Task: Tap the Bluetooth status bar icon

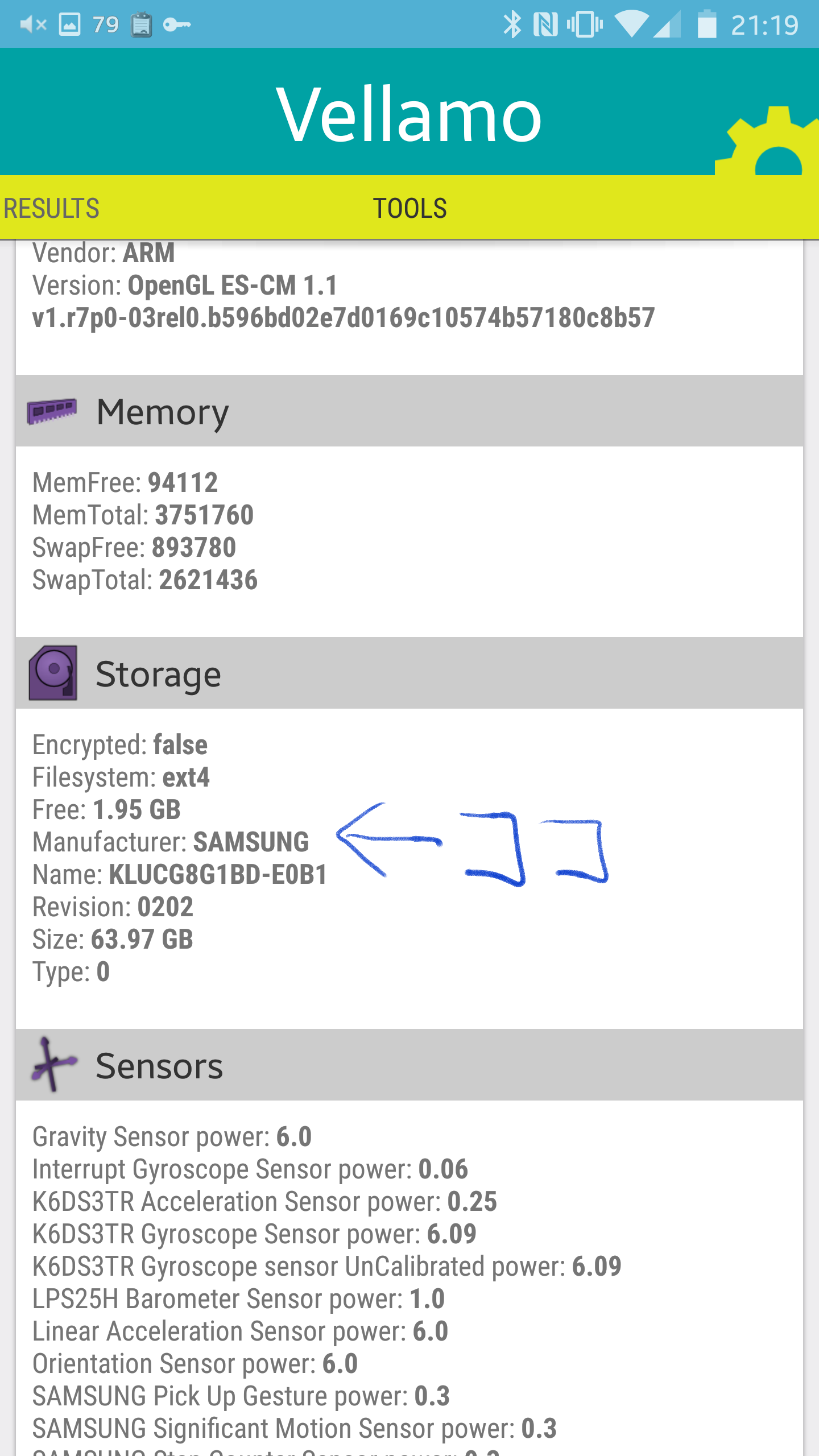Action: pos(512,24)
